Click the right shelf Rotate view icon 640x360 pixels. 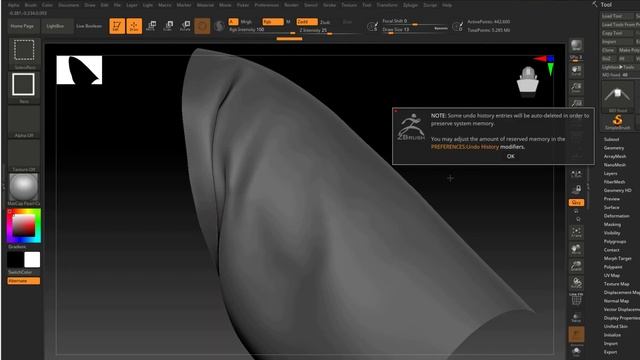(x=576, y=283)
